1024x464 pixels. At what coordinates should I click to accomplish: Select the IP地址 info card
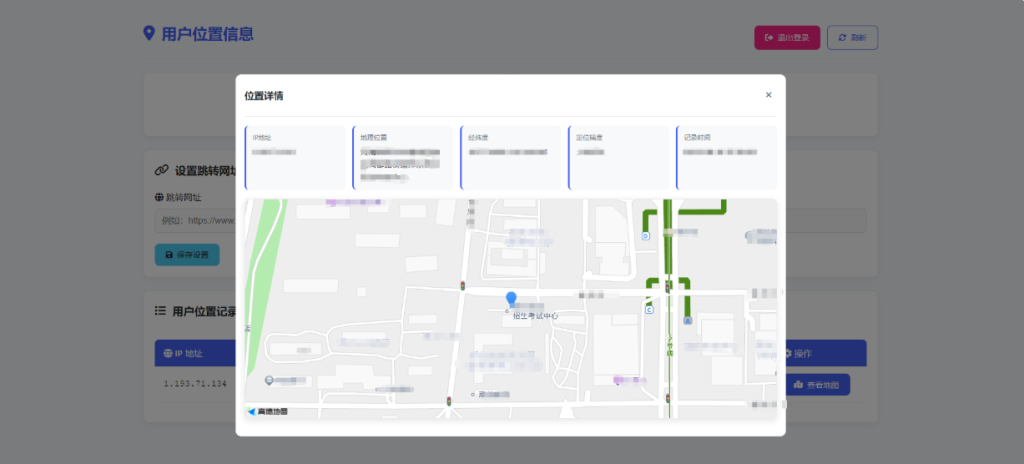click(295, 157)
